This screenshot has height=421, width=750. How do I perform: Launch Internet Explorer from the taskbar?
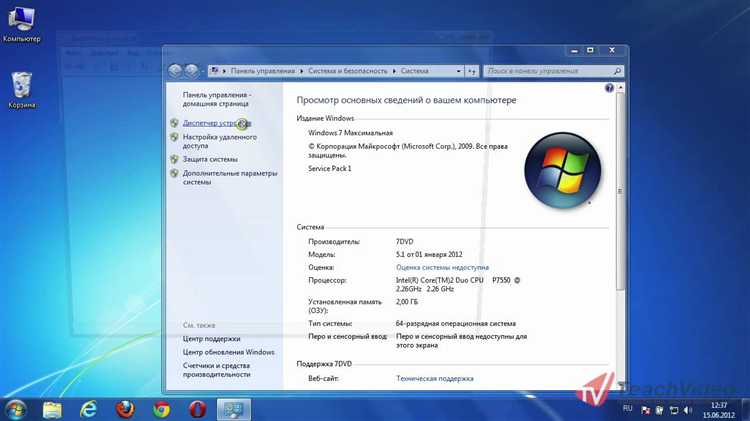coord(88,410)
